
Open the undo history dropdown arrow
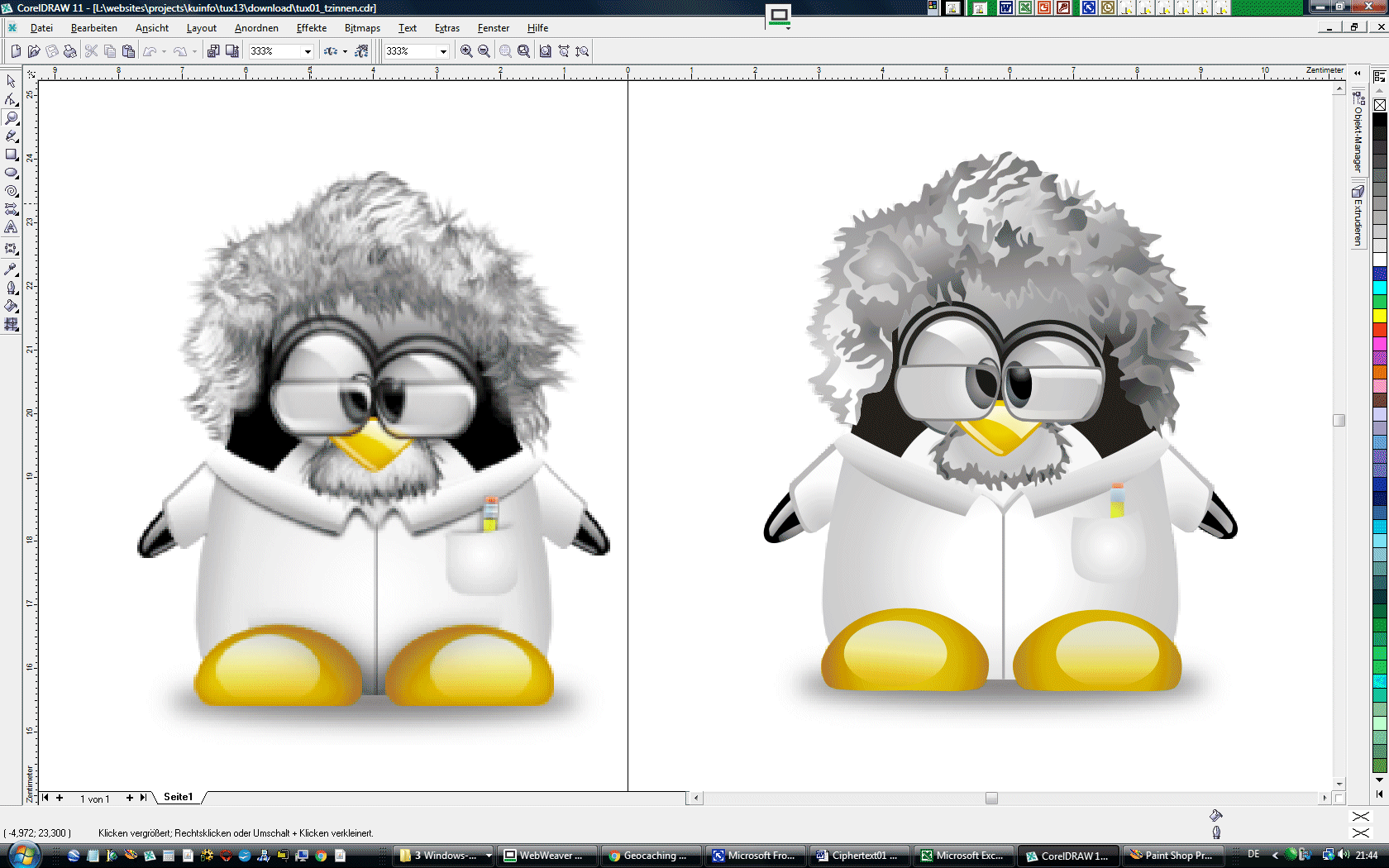coord(164,51)
